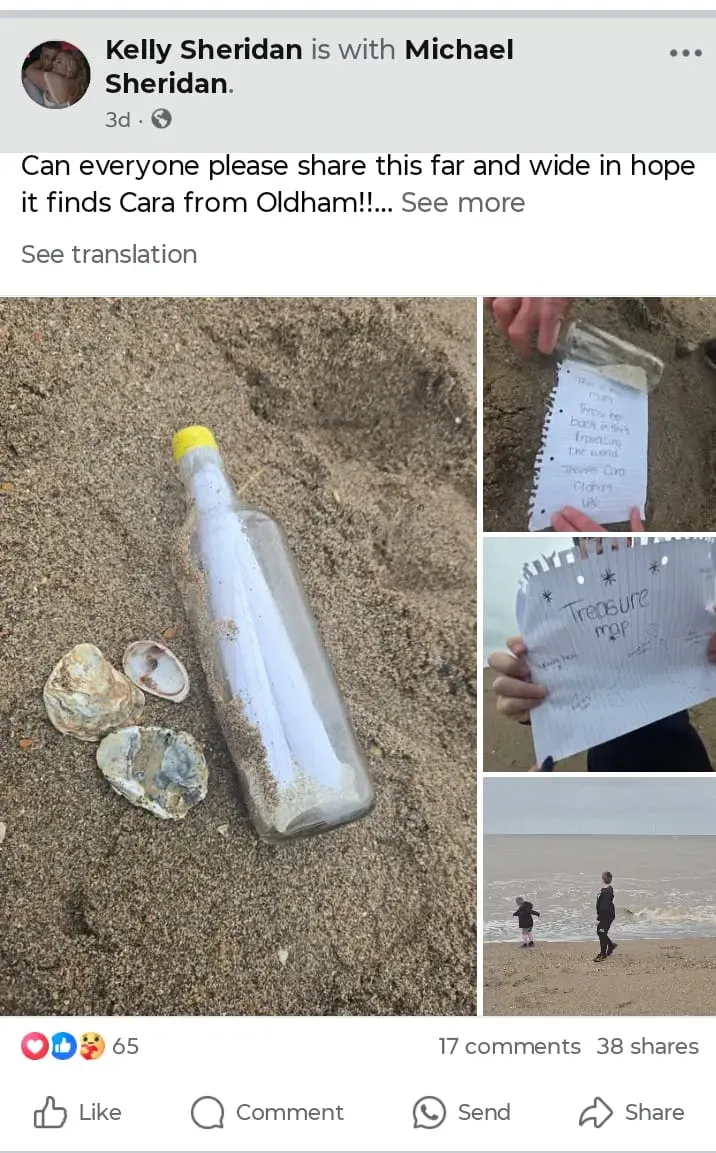
Task: Click See translation link
Action: click(x=109, y=254)
